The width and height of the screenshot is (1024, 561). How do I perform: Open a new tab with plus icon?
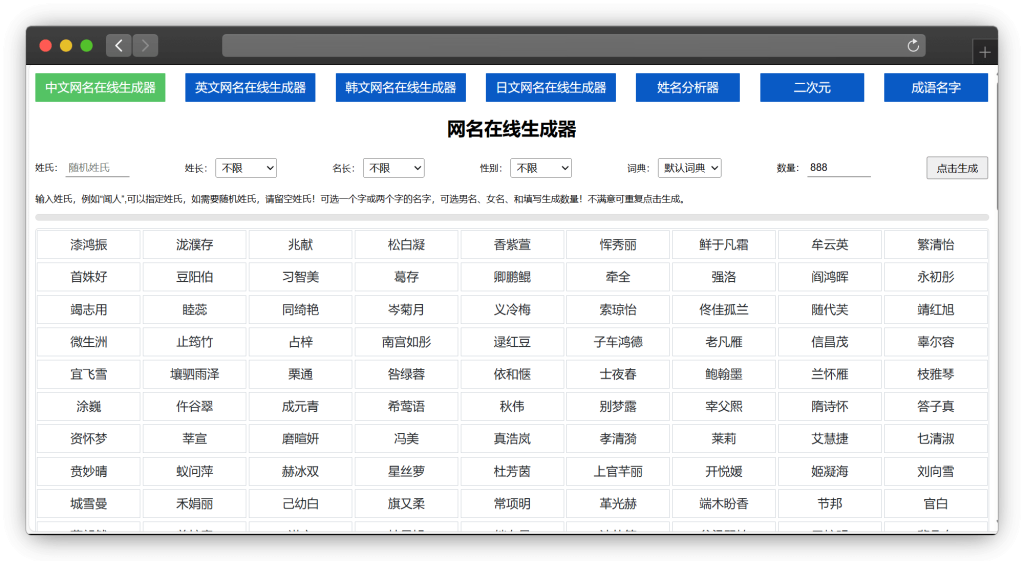(x=985, y=52)
